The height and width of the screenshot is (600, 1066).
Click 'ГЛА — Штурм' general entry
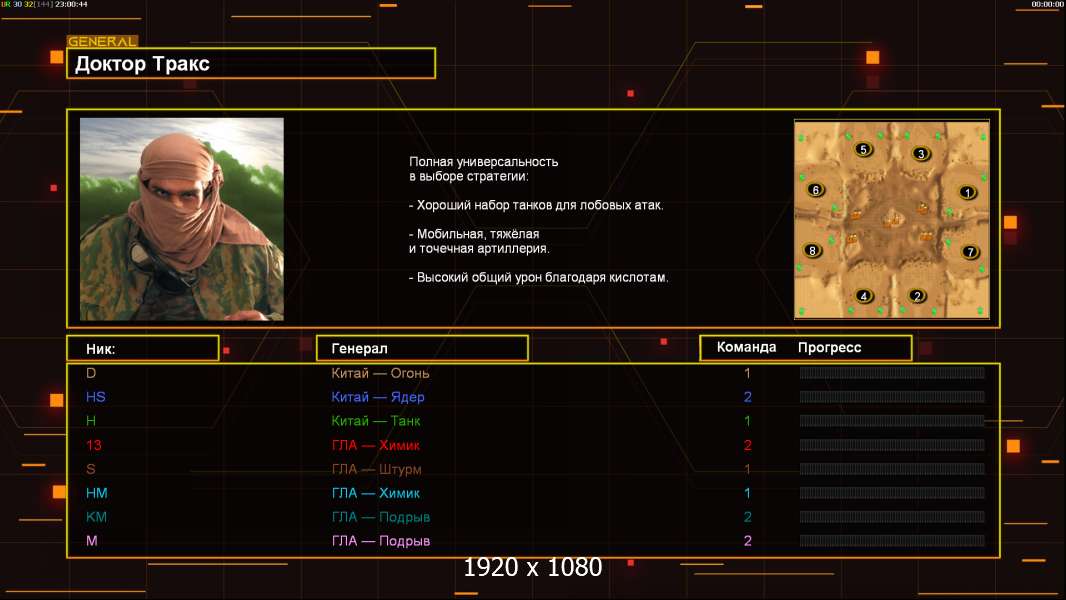point(377,469)
